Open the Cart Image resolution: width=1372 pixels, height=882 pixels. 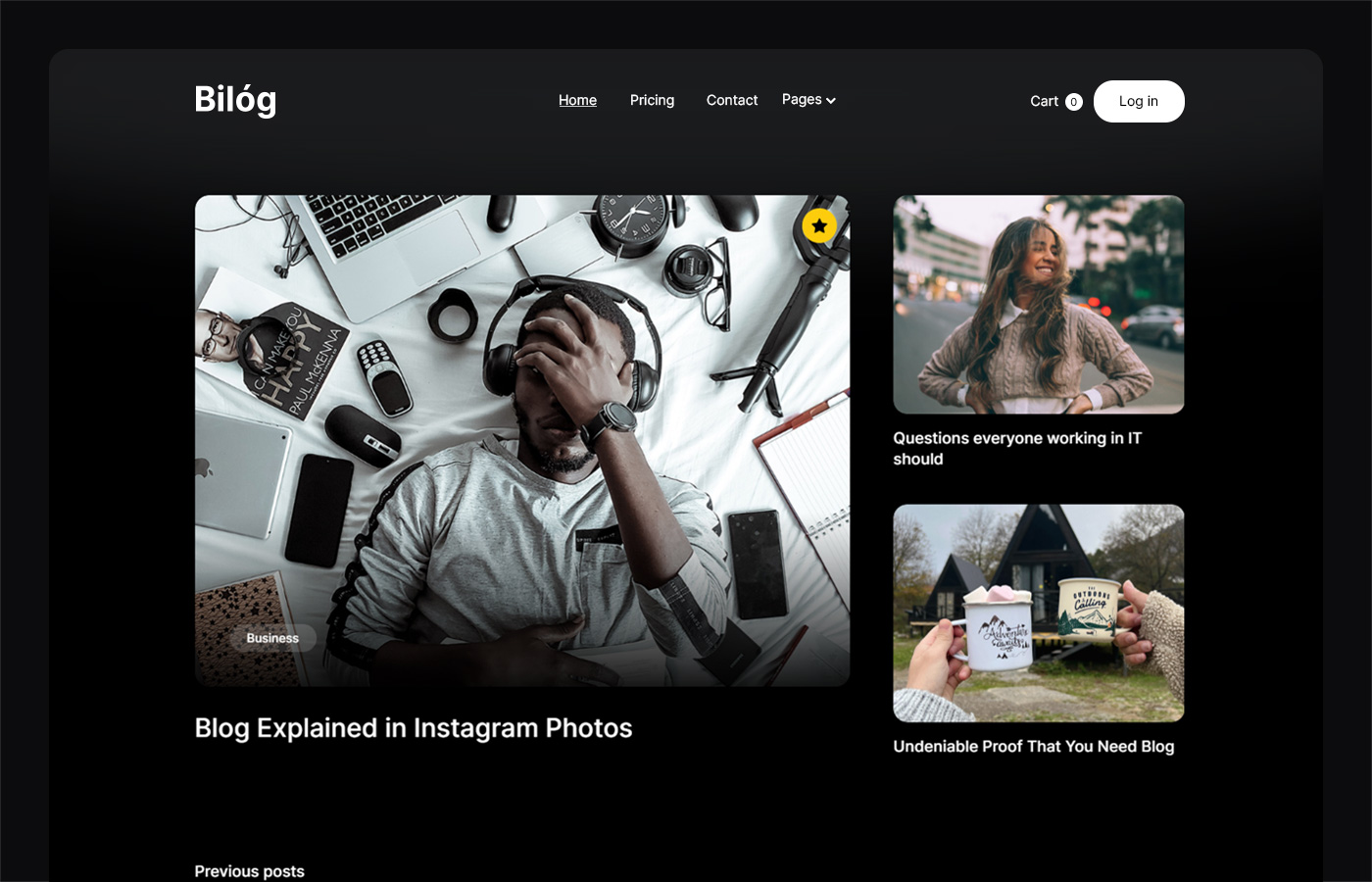click(1042, 101)
